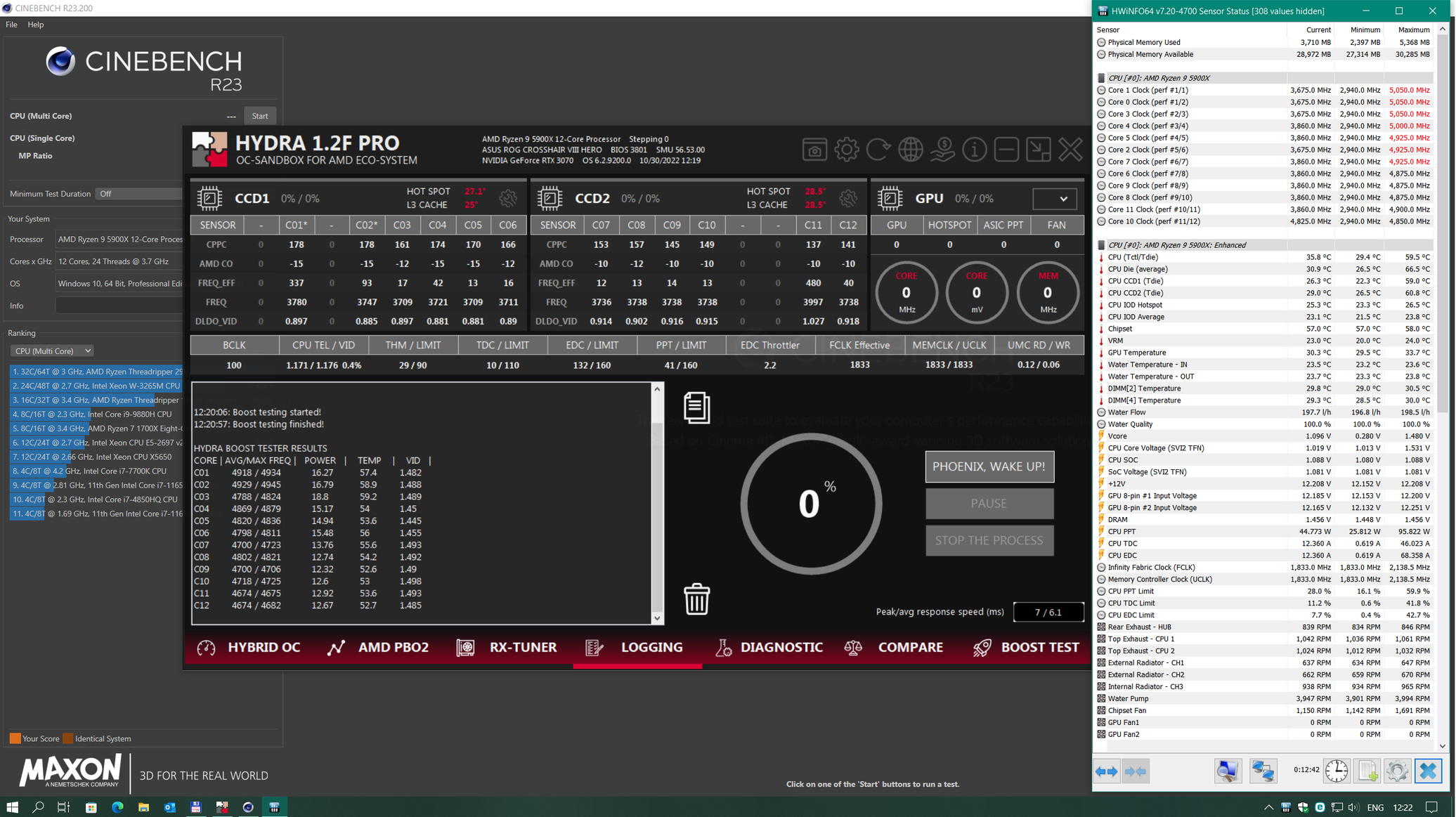Viewport: 1456px width, 817px height.
Task: Switch to LOGGING tab
Action: (636, 648)
